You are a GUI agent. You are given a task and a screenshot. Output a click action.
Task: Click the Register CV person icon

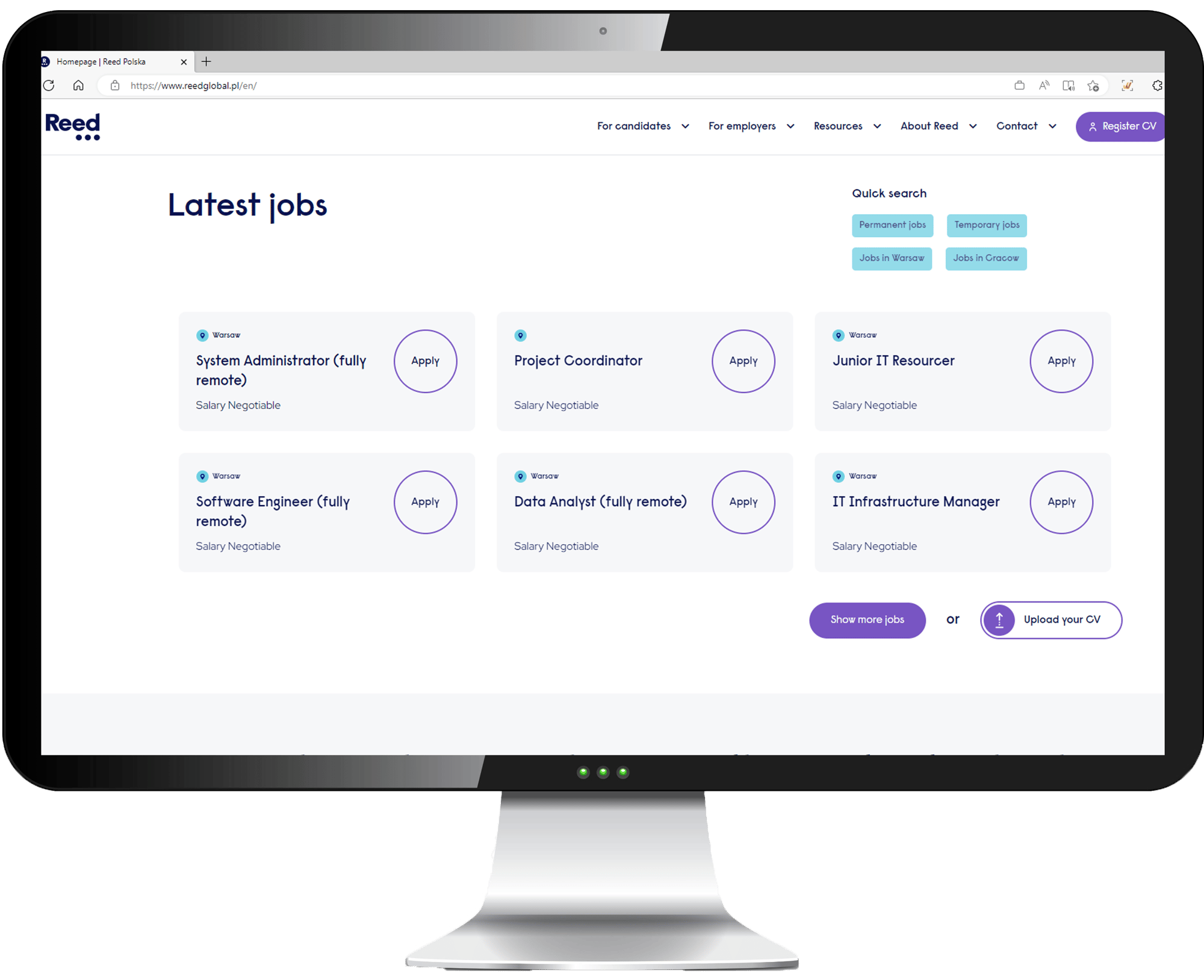point(1092,126)
